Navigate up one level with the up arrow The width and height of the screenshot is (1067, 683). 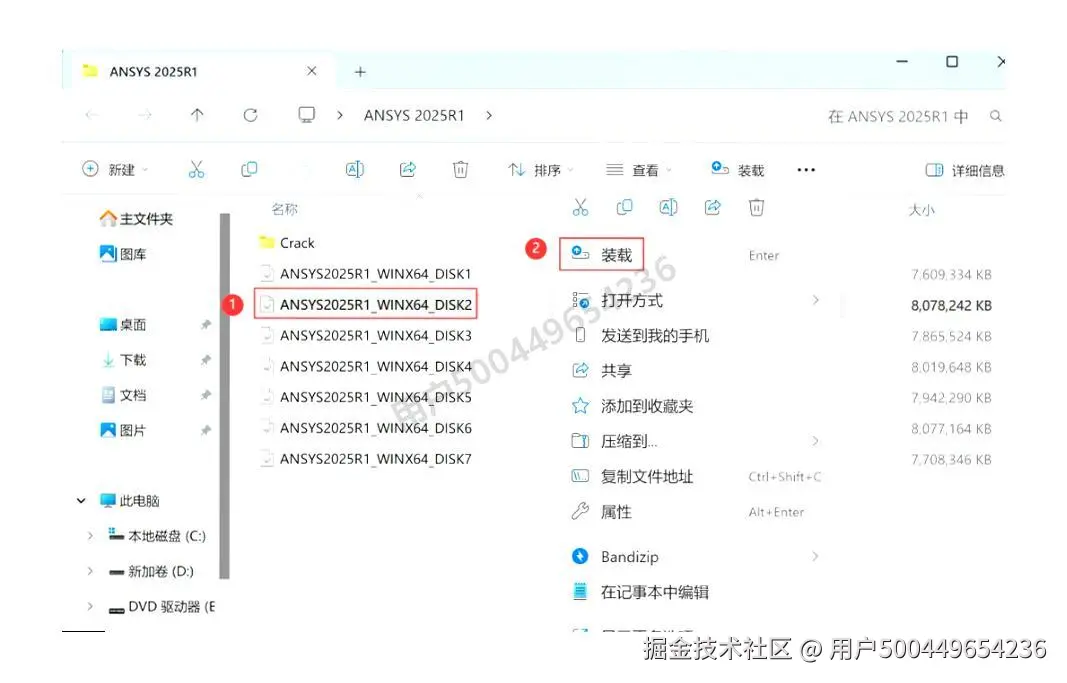pyautogui.click(x=197, y=114)
